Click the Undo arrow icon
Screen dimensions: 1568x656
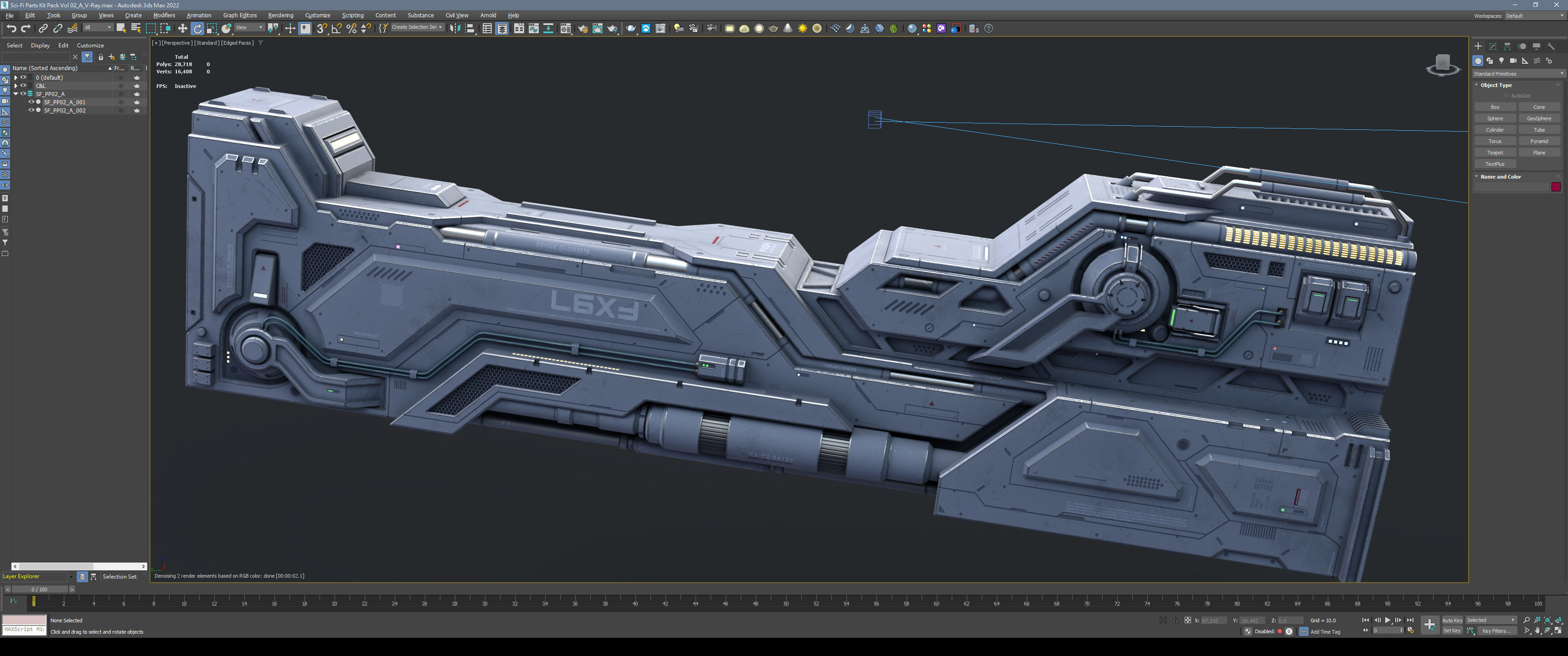pyautogui.click(x=11, y=29)
